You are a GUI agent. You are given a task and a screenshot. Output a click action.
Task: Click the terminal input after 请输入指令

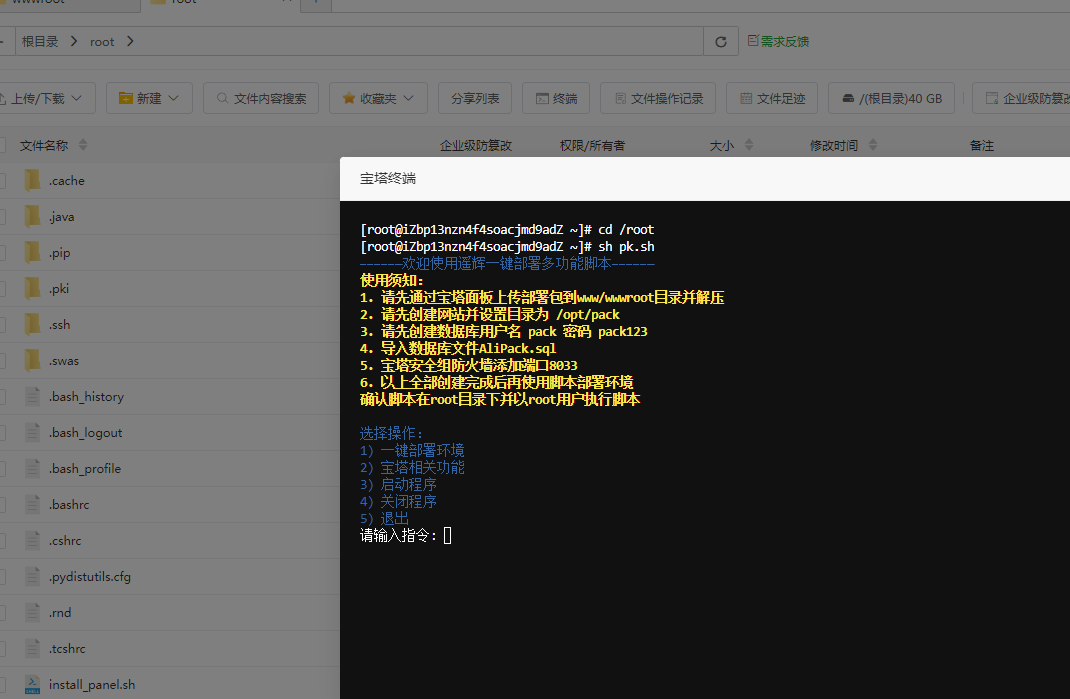[448, 536]
